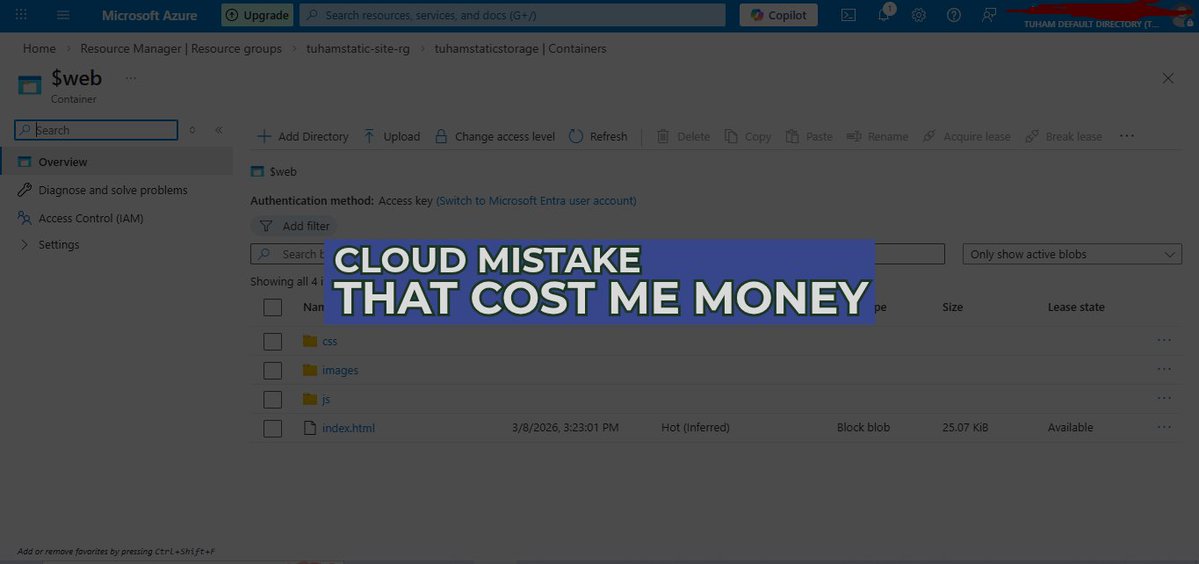
Task: Click the Paste toolbar item
Action: click(x=808, y=137)
